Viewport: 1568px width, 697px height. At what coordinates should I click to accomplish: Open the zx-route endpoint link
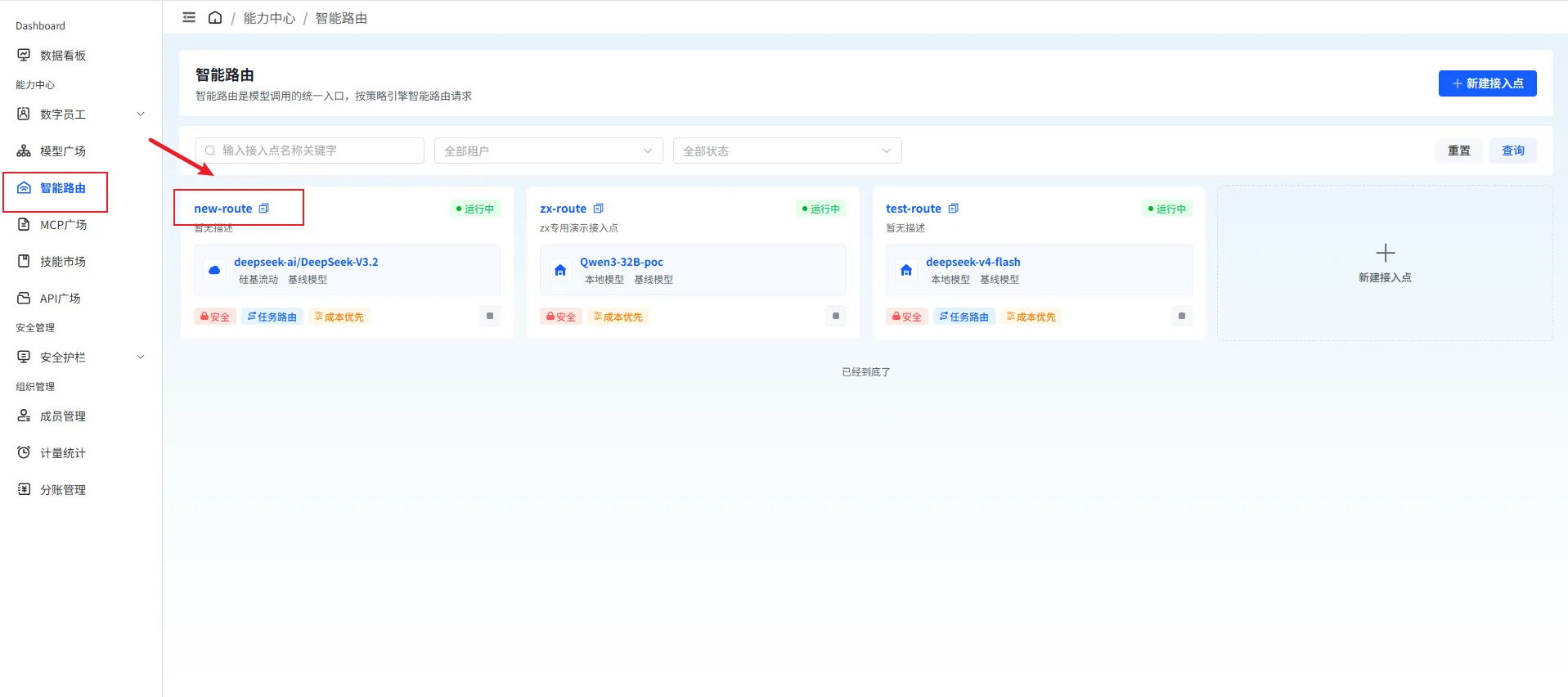(563, 209)
